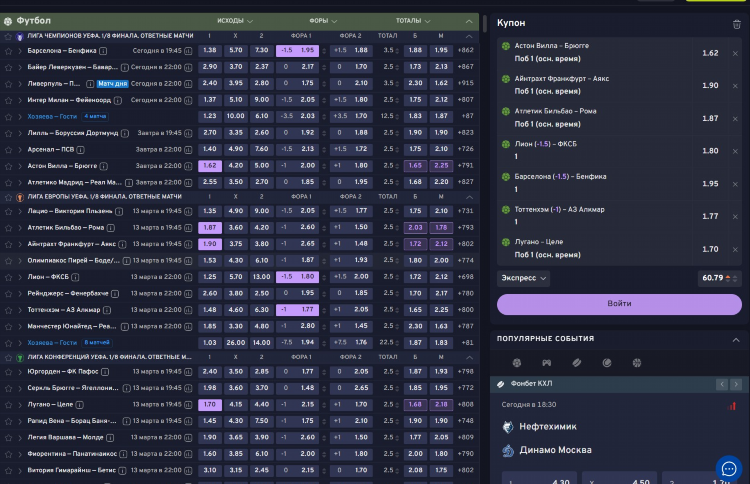Deselect handicap -1.5 1.95 for Барселона – Бенфика
This screenshot has height=484, width=750.
pos(297,50)
